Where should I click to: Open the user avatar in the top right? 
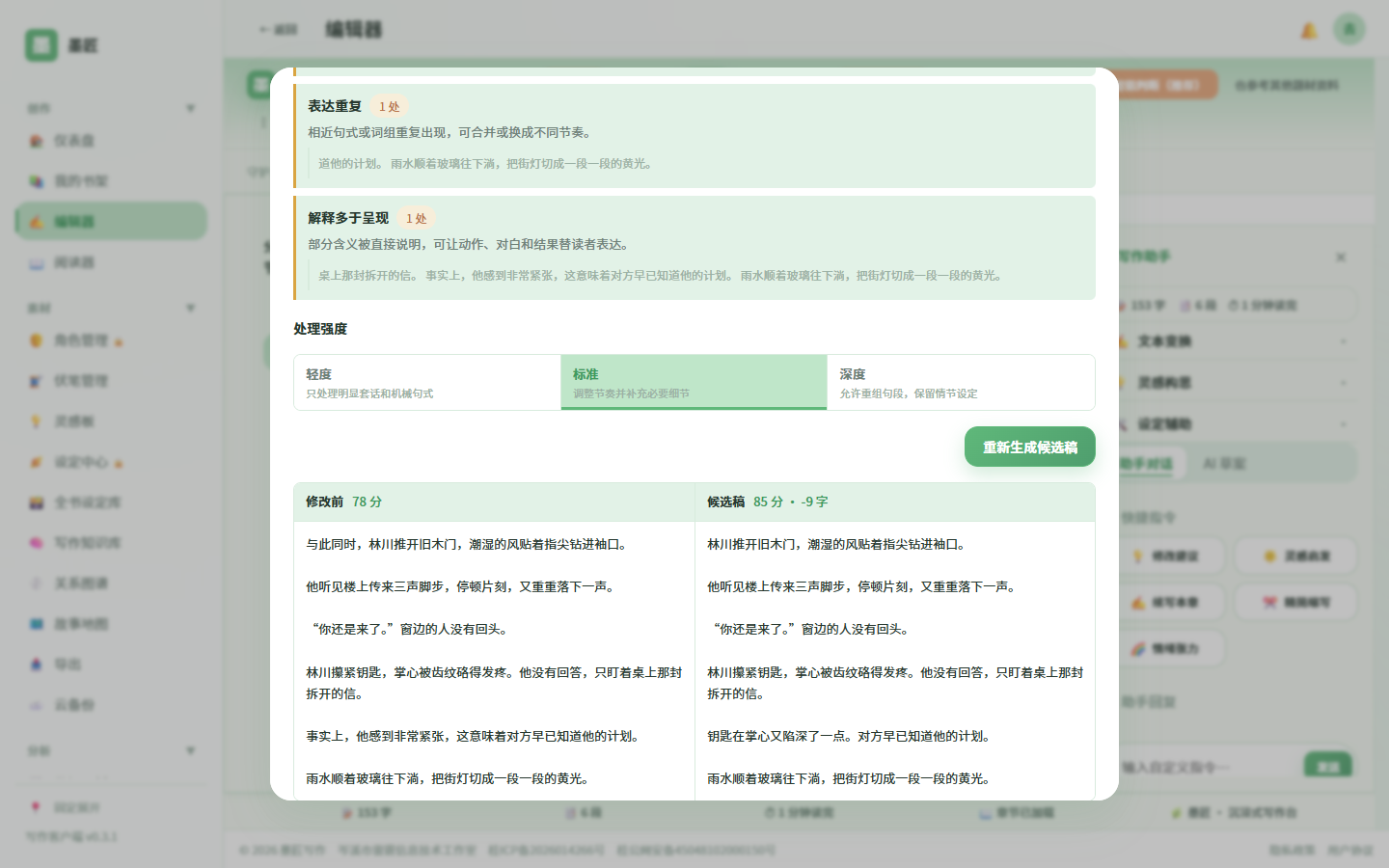1349,29
